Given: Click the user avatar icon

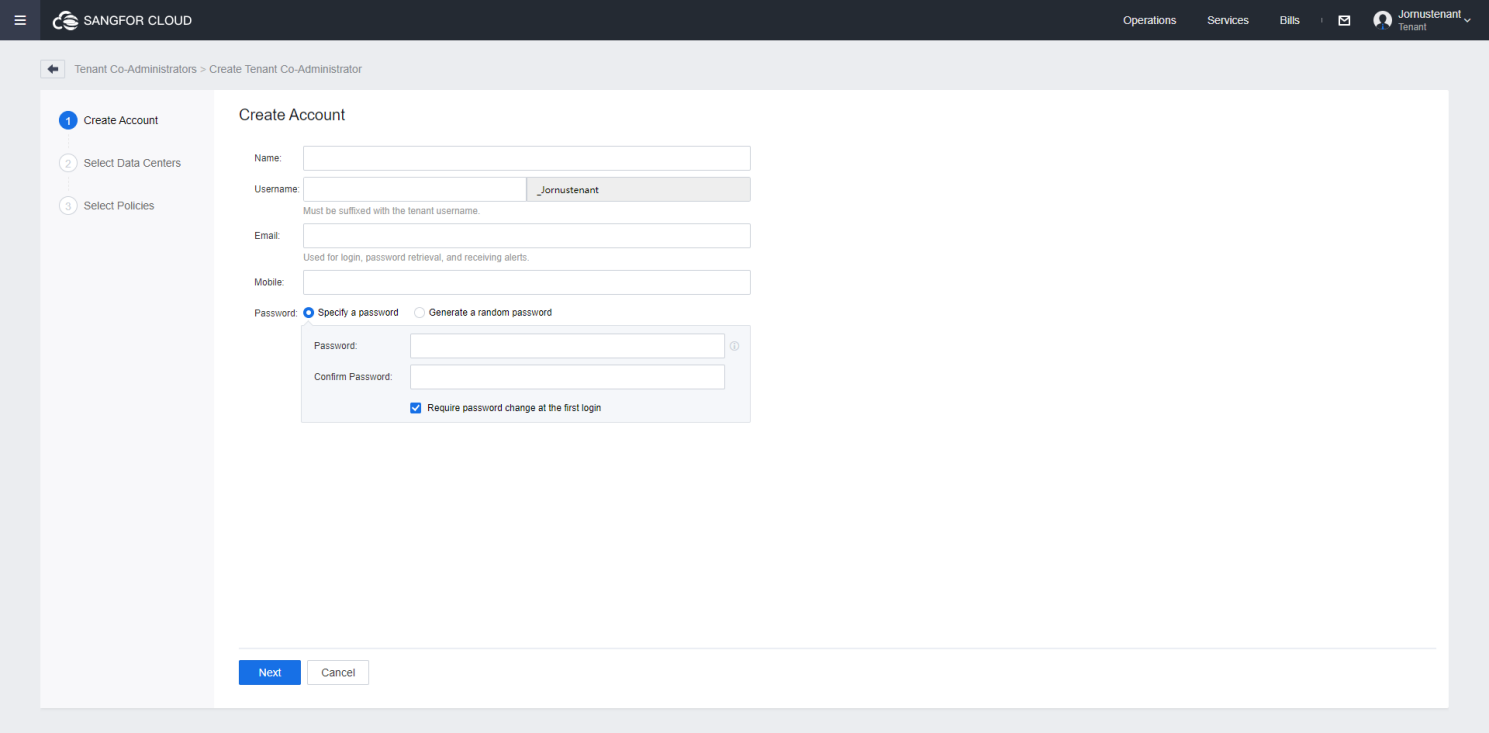Looking at the screenshot, I should tap(1383, 20).
